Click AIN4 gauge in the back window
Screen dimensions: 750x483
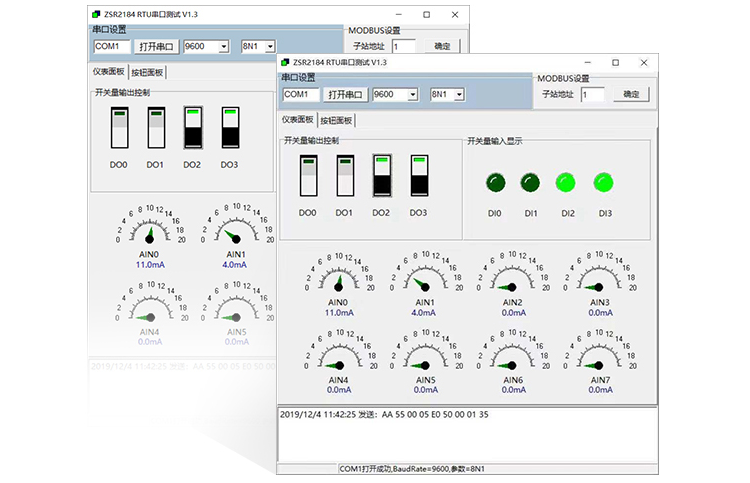(150, 303)
